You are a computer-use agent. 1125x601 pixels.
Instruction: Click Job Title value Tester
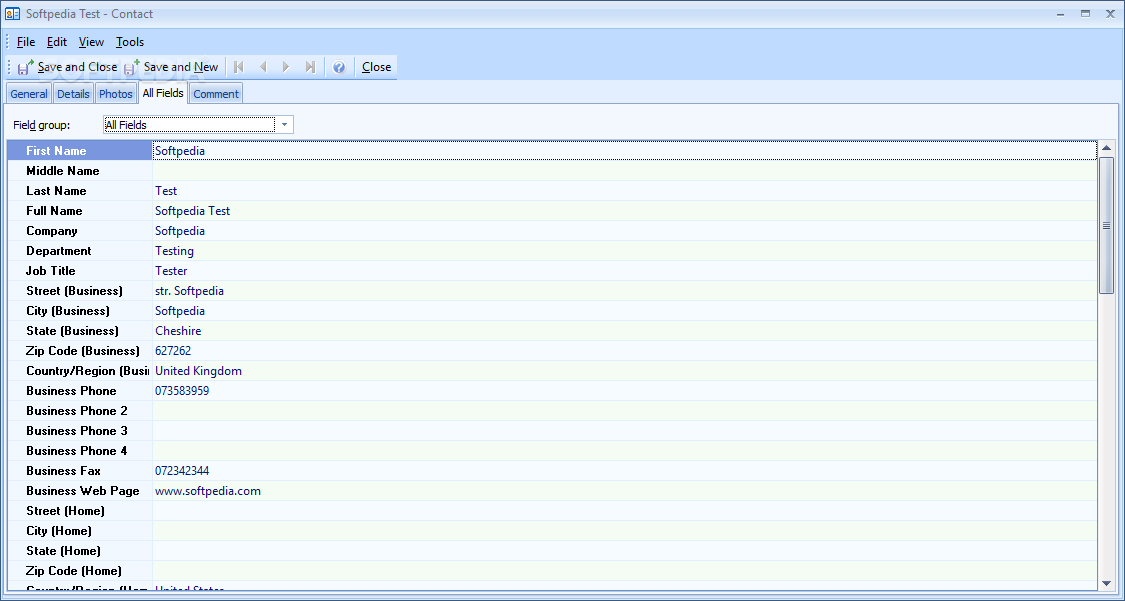[x=624, y=271]
